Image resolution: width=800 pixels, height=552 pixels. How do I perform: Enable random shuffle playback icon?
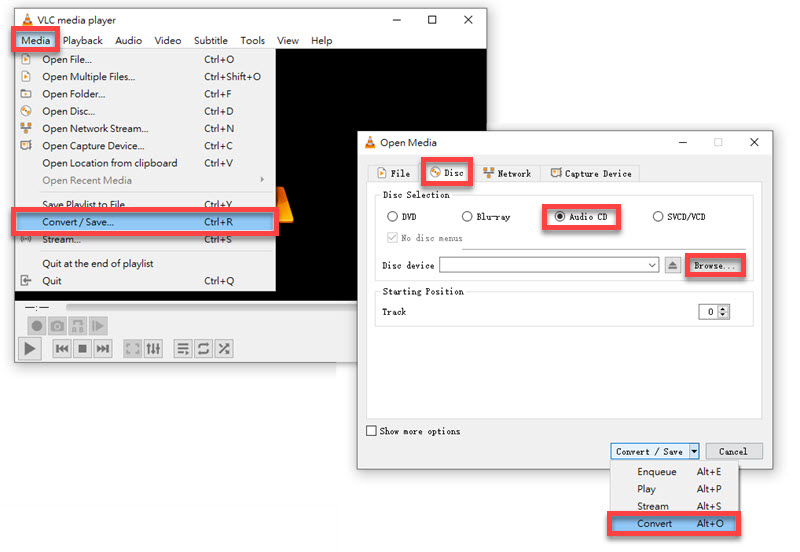(x=225, y=349)
